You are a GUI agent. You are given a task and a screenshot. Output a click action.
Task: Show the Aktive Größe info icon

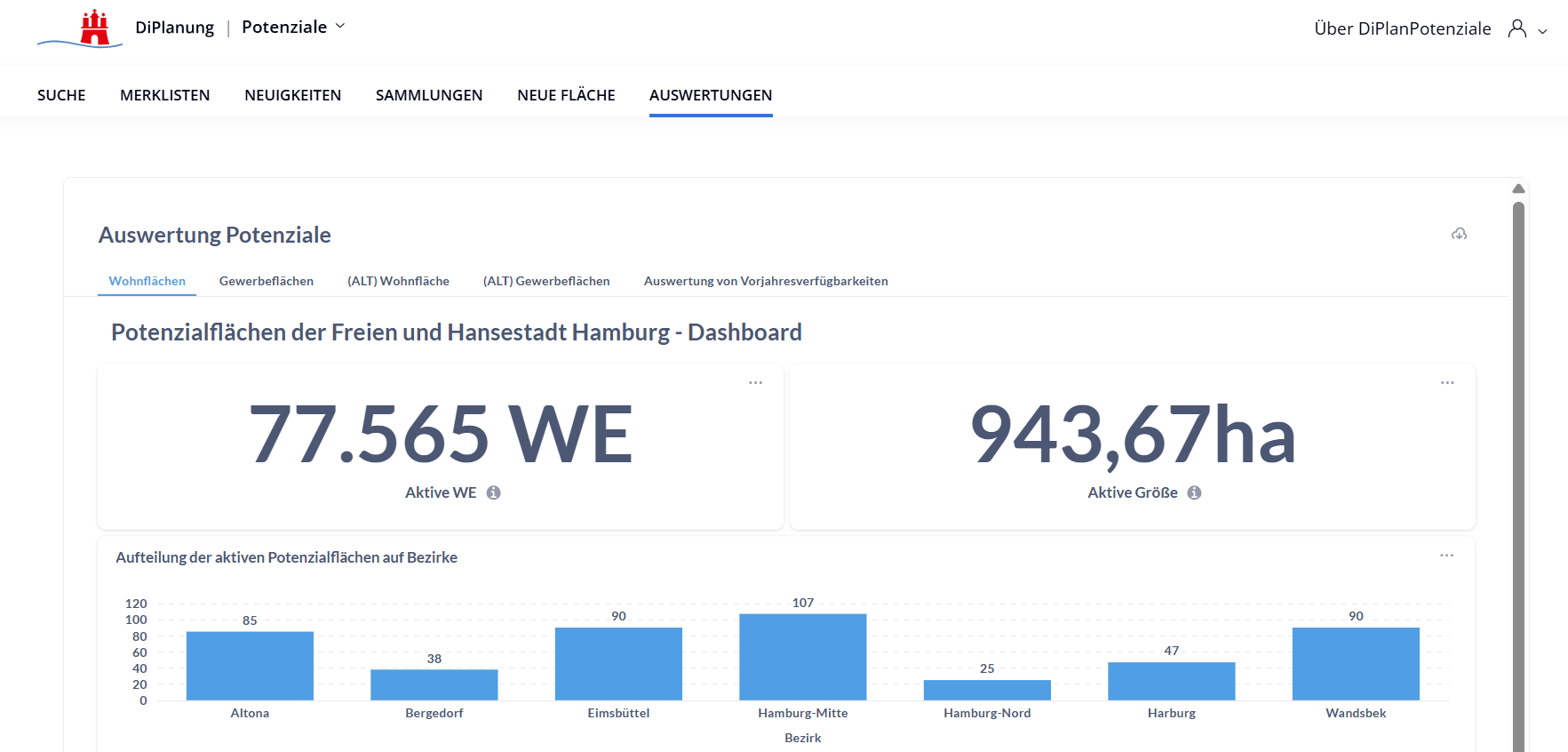[x=1194, y=492]
